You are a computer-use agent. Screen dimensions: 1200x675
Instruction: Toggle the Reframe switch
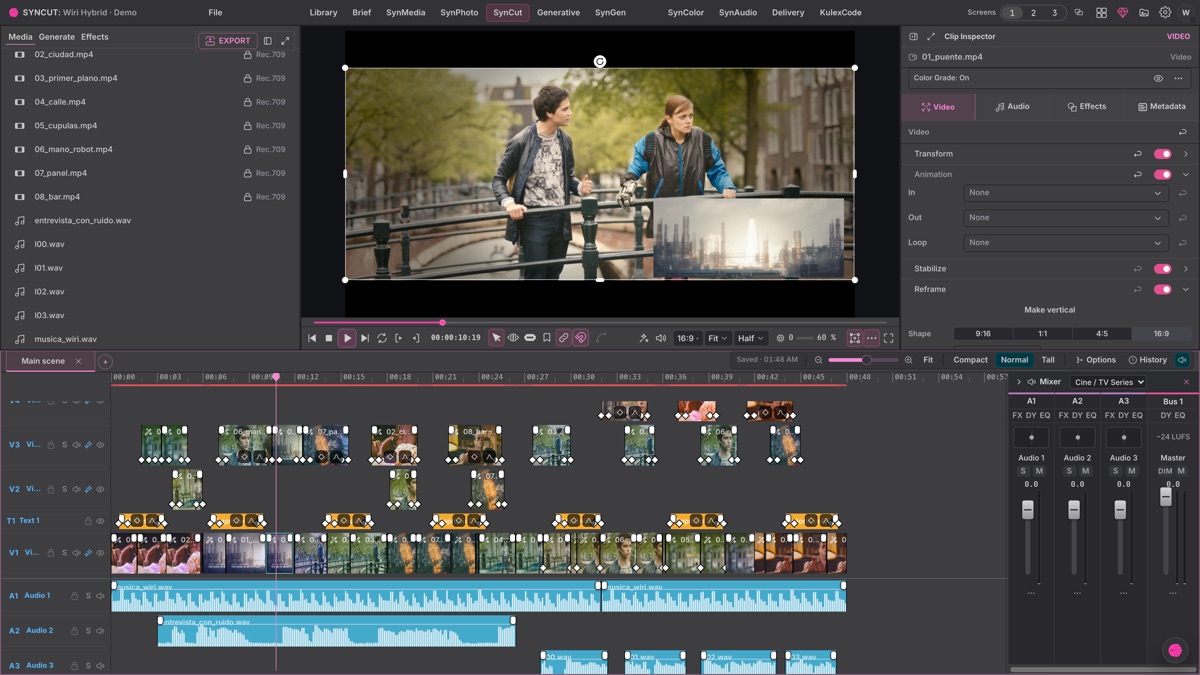pyautogui.click(x=1162, y=289)
